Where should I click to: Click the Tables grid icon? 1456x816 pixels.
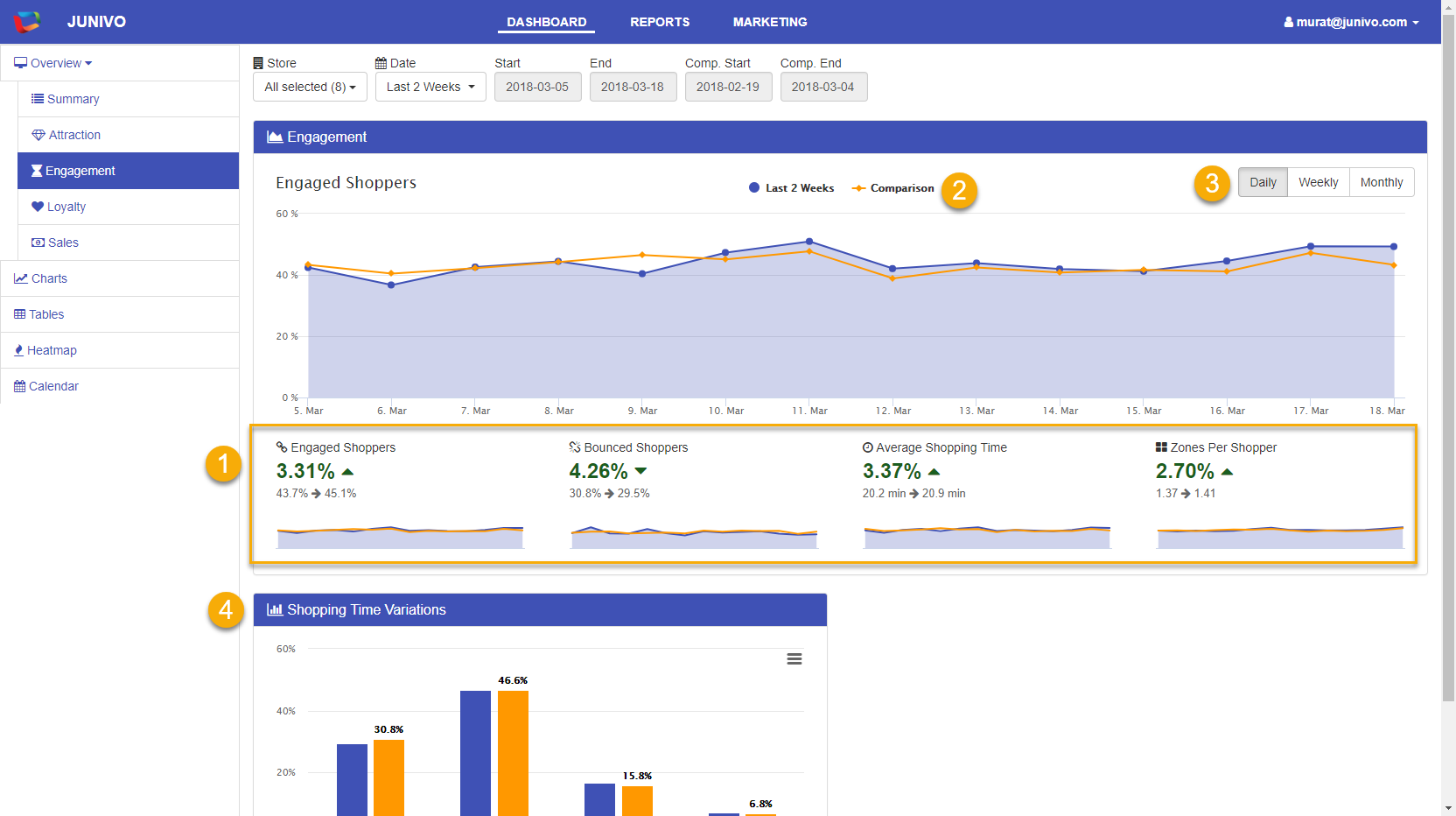pyautogui.click(x=19, y=314)
